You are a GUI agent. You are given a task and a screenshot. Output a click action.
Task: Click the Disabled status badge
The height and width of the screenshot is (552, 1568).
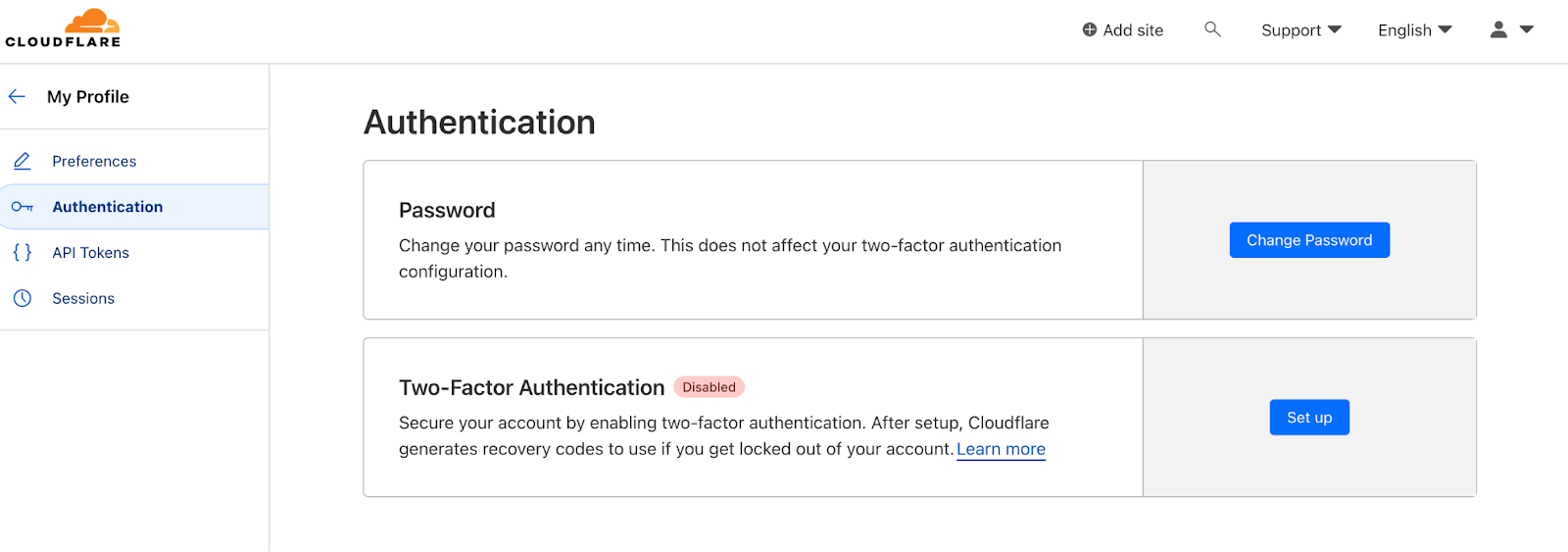pyautogui.click(x=709, y=387)
